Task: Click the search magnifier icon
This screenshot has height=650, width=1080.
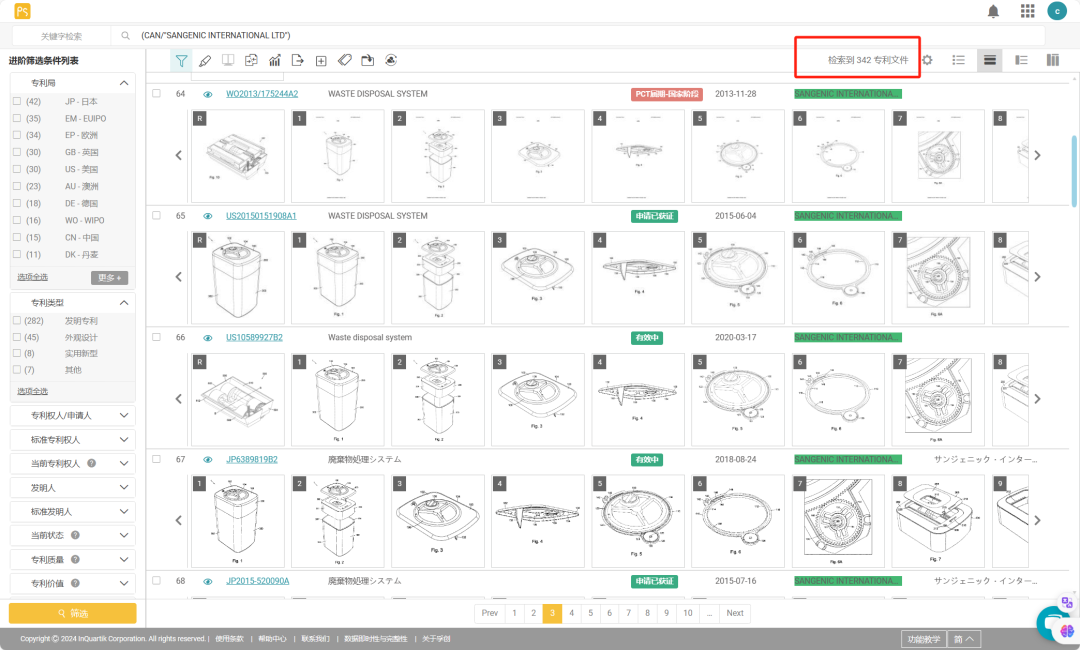Action: 125,35
